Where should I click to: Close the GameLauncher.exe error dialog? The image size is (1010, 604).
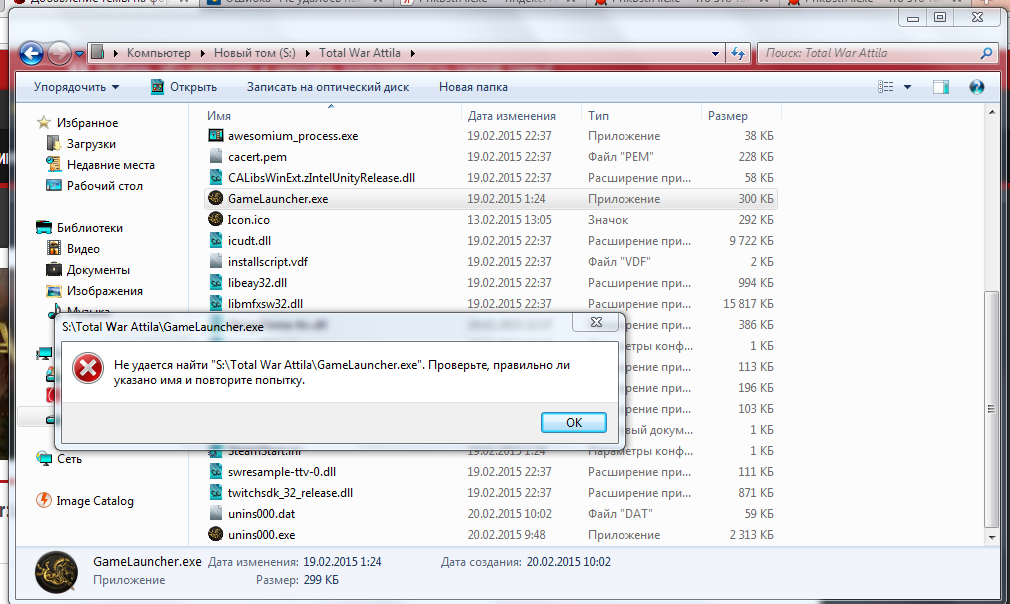(596, 322)
